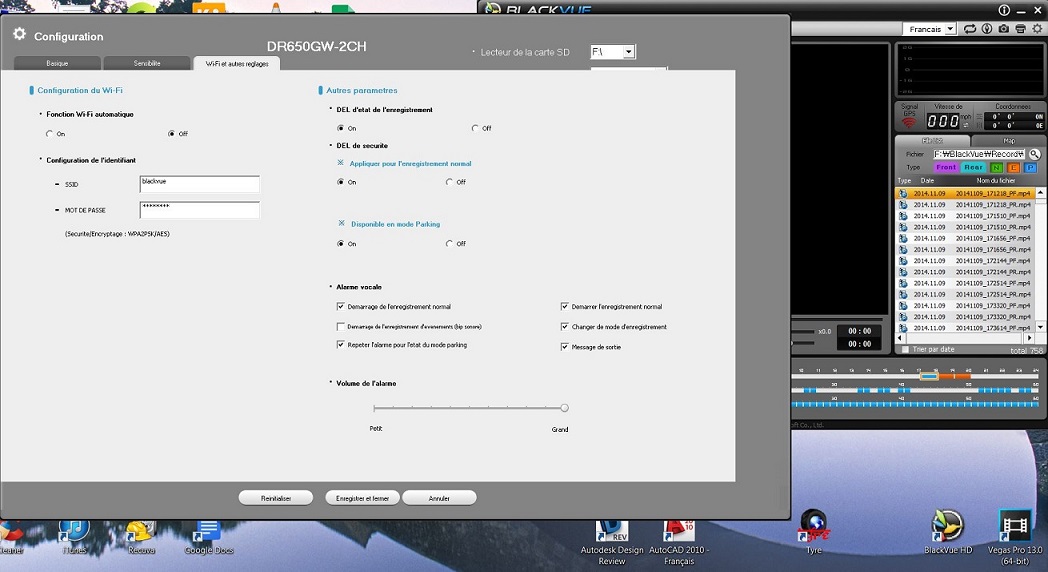Turn Off Disponible en mode Parking

coord(449,244)
